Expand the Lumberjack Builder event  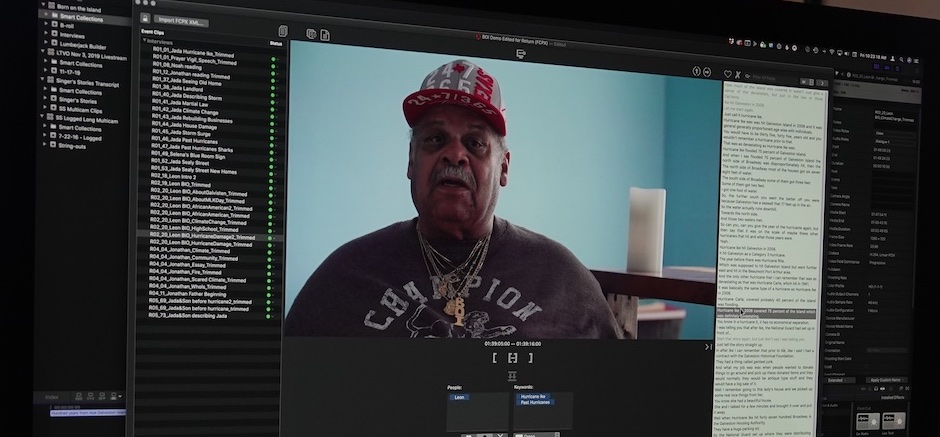(x=46, y=43)
